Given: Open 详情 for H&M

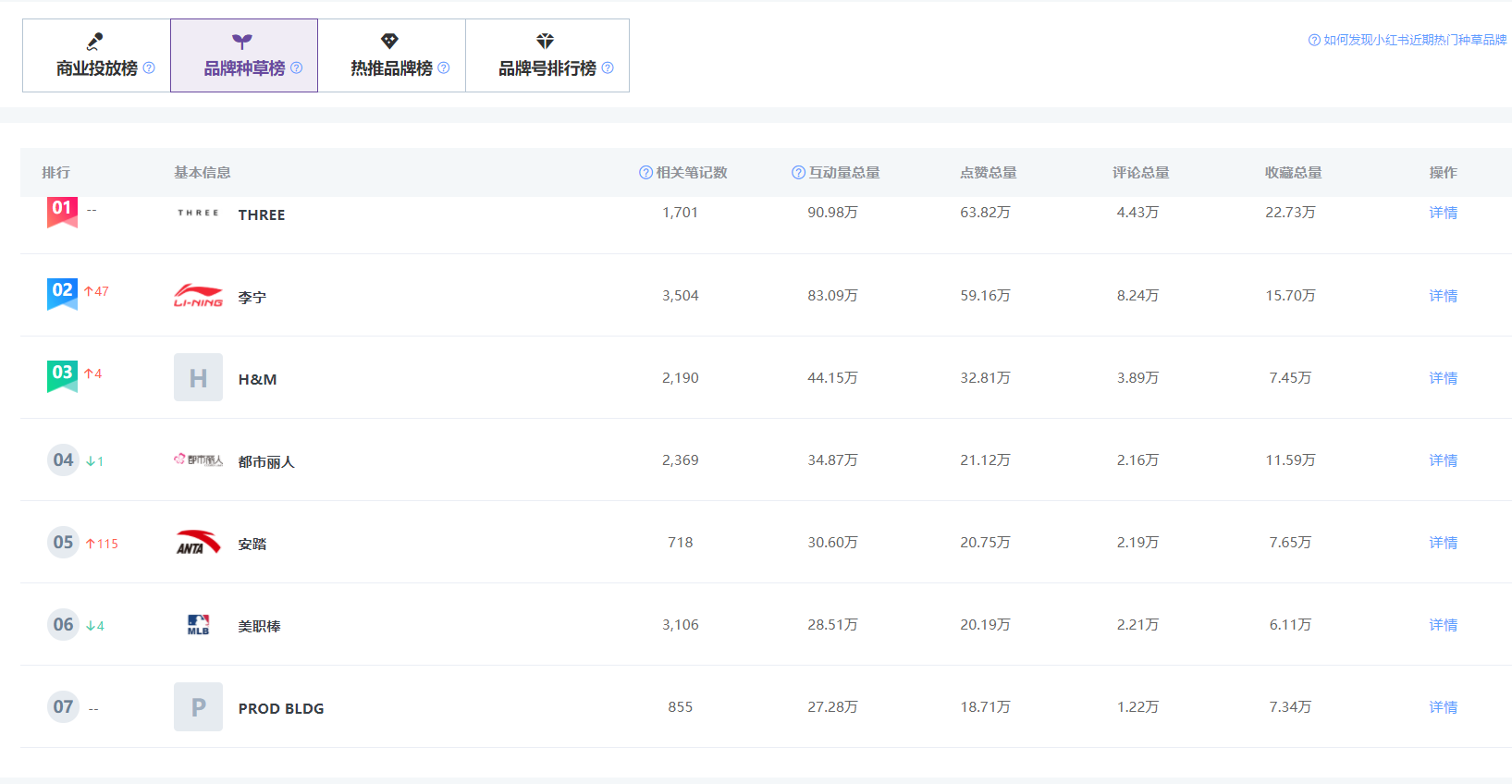Looking at the screenshot, I should point(1443,378).
